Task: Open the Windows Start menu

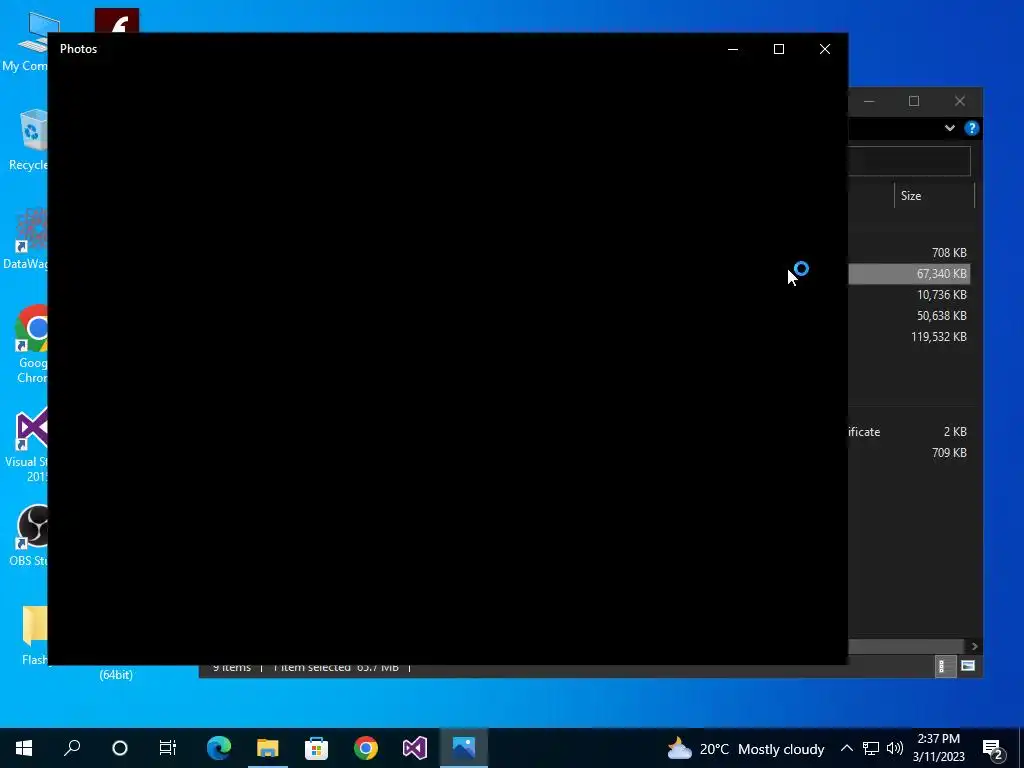Action: pyautogui.click(x=24, y=748)
